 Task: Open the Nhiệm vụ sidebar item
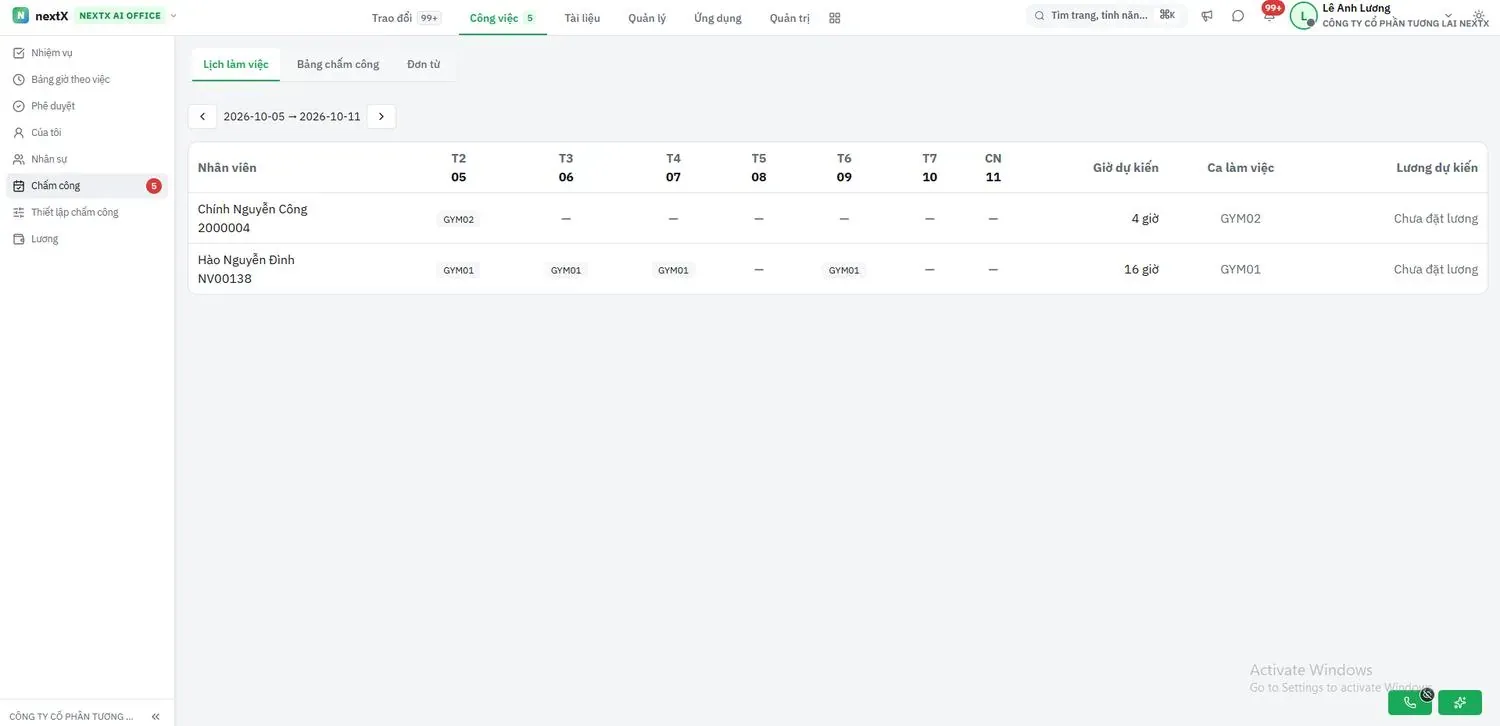[87, 53]
